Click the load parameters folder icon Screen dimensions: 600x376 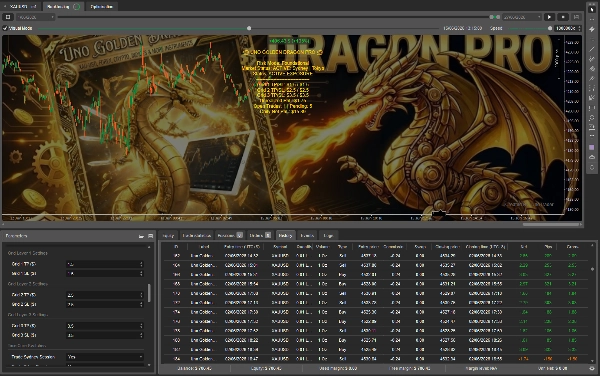(141, 236)
